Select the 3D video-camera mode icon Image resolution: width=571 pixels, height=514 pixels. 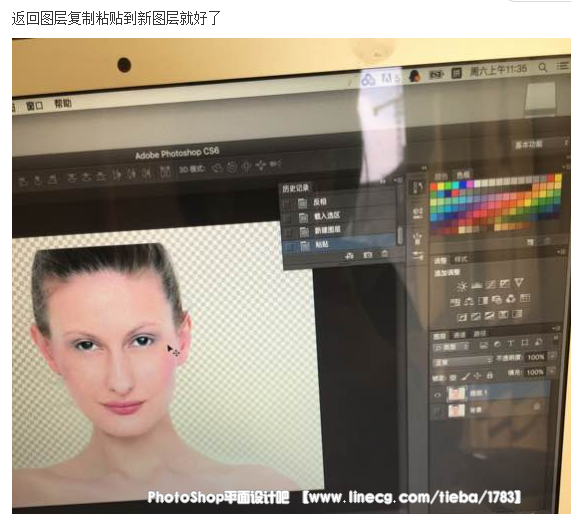coord(275,164)
